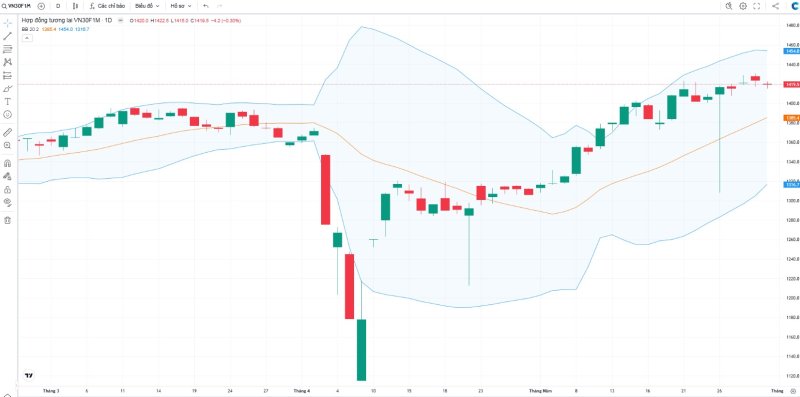This screenshot has width=800, height=397.
Task: Expand the Biểu đồ dropdown
Action: click(x=147, y=6)
